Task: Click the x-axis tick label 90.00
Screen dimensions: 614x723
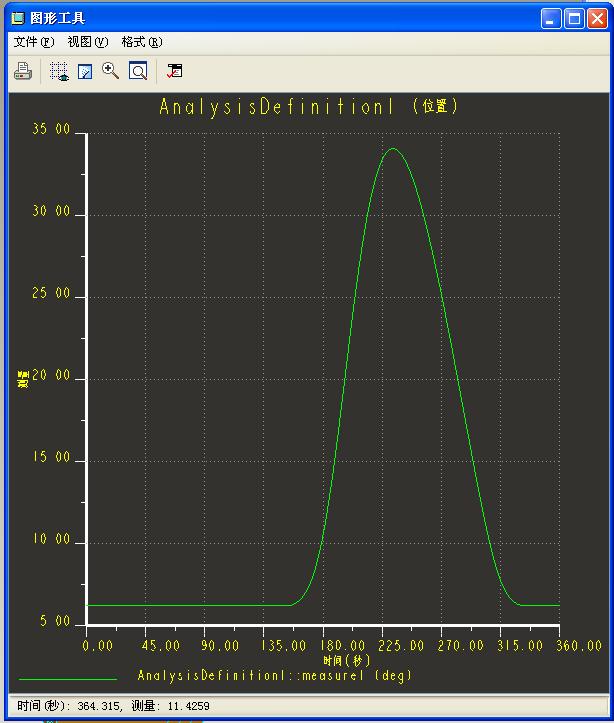Action: tap(220, 646)
